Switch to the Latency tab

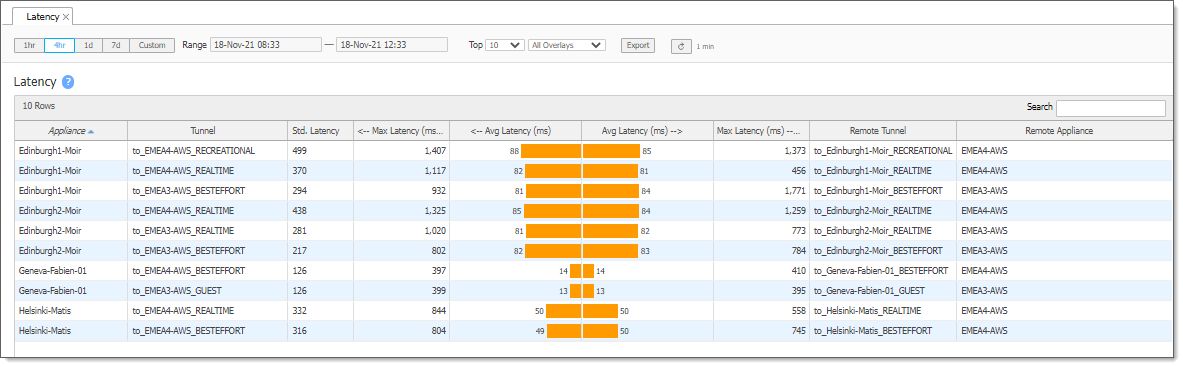(42, 17)
